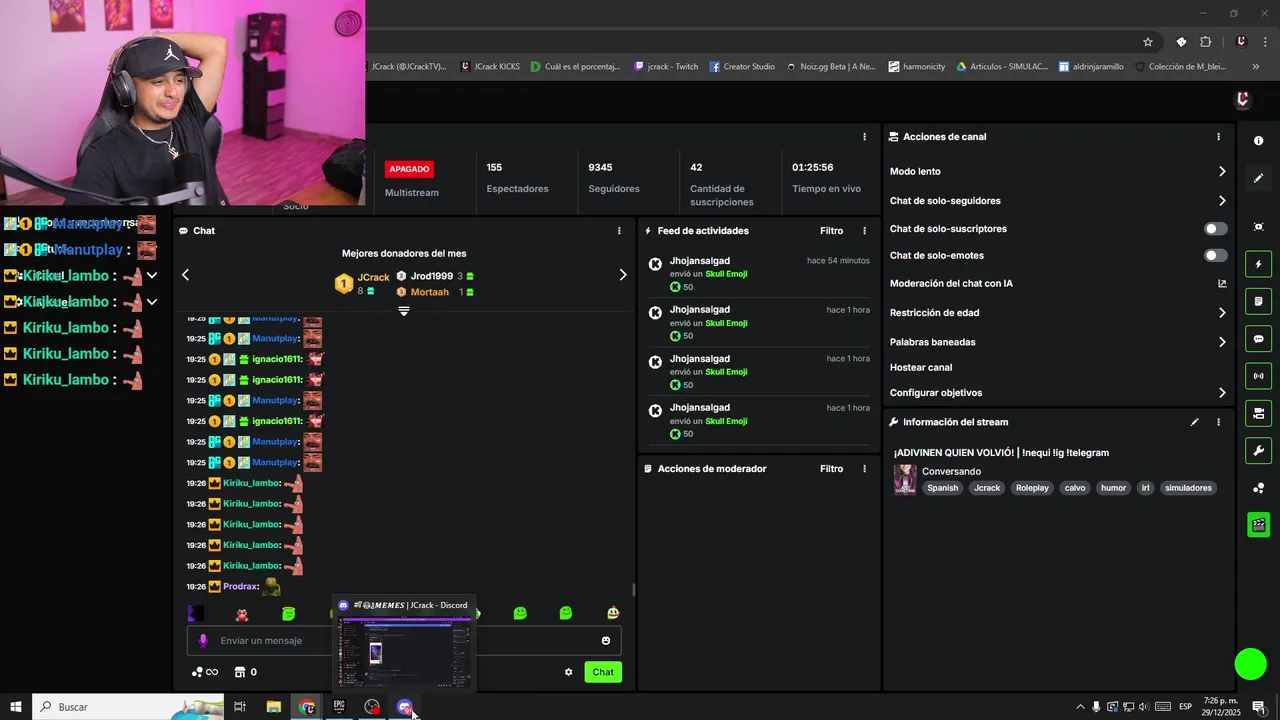Toggle Chat de solo-suscriptores switch

click(x=1215, y=229)
